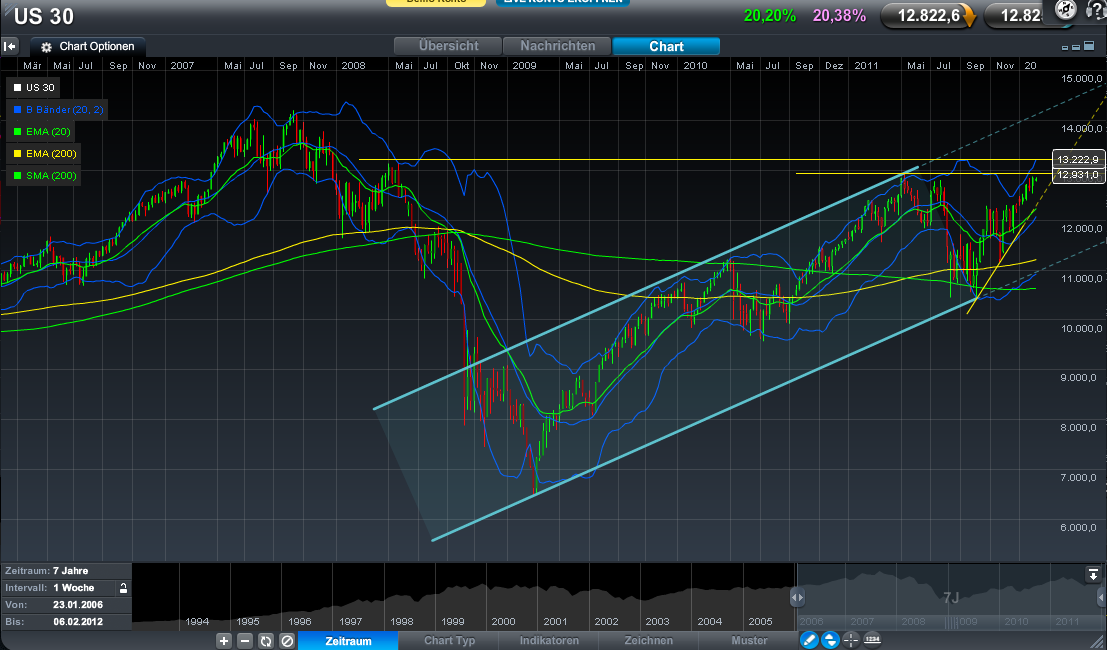Screen dimensions: 1107x650
Task: Toggle the EMA (200) indicator legend
Action: pos(44,153)
